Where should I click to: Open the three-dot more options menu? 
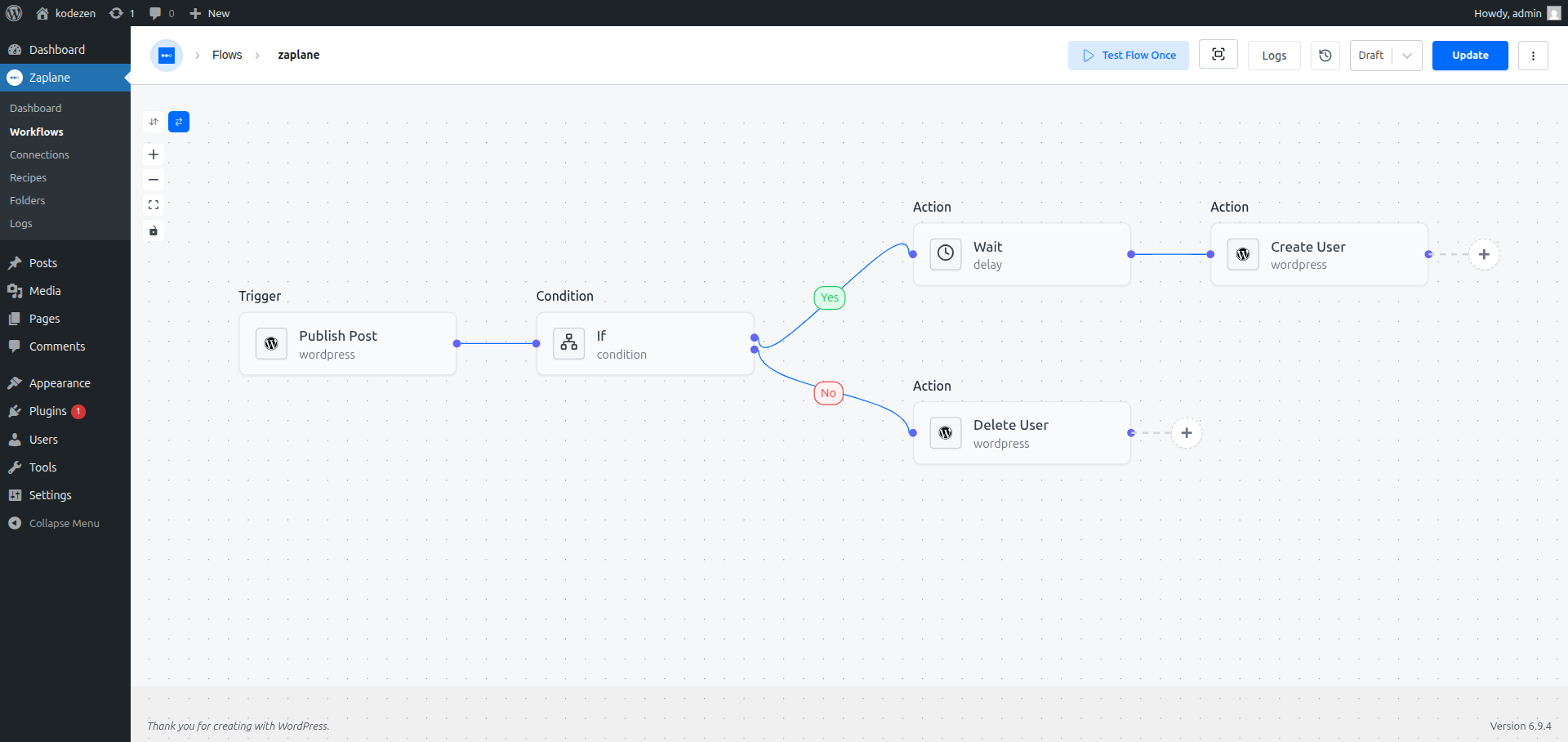pos(1533,56)
